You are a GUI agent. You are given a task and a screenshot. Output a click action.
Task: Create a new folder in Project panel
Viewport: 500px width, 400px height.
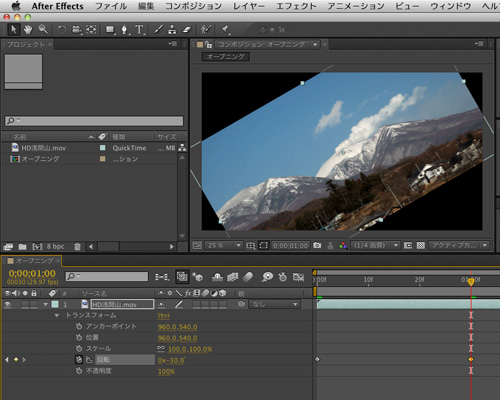point(22,247)
